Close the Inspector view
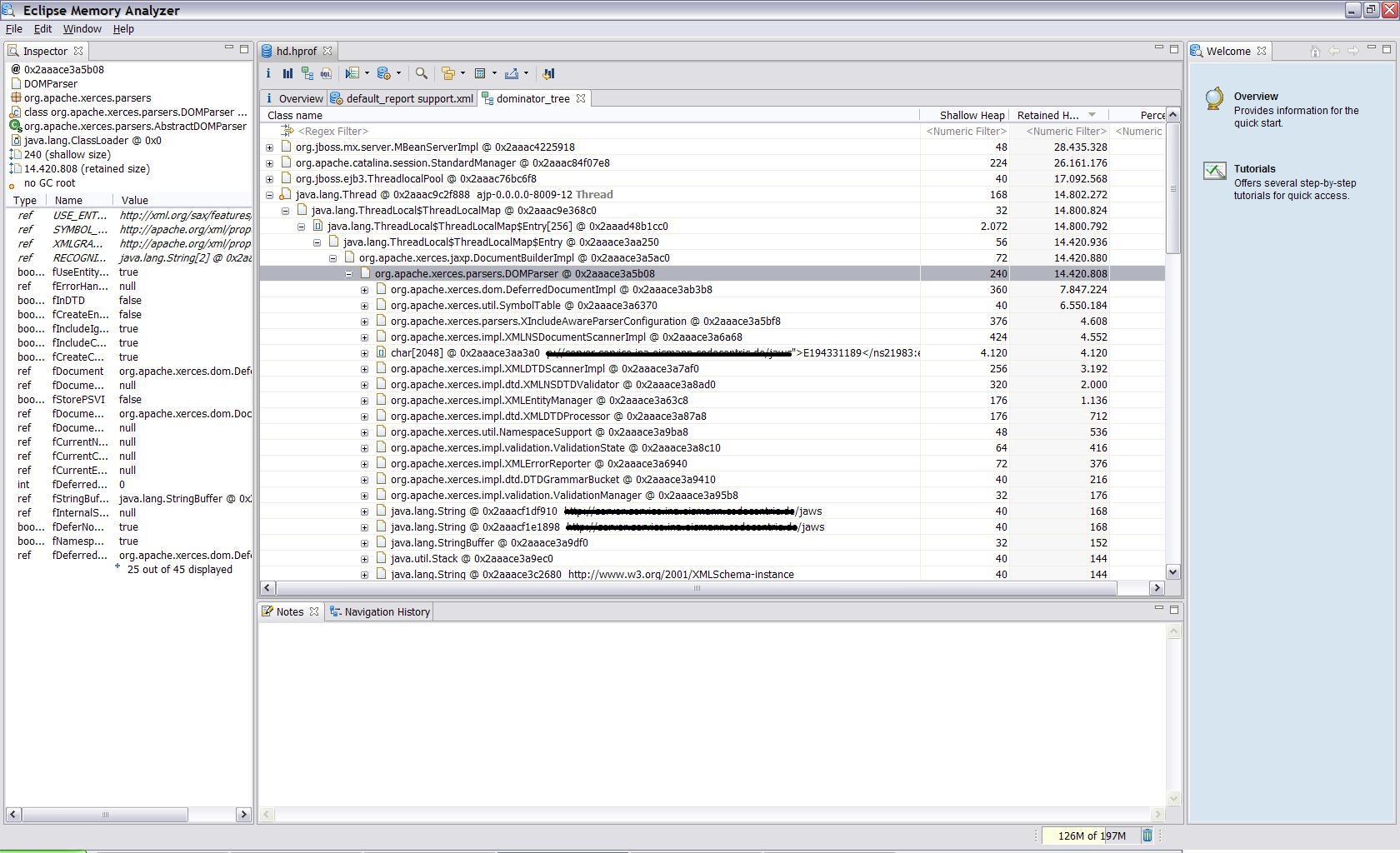The width and height of the screenshot is (1400, 853). 78,51
